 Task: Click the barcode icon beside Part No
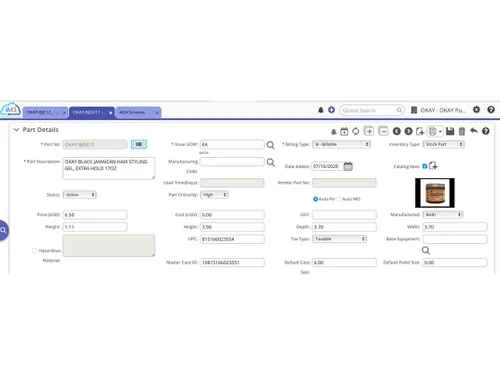[x=139, y=144]
